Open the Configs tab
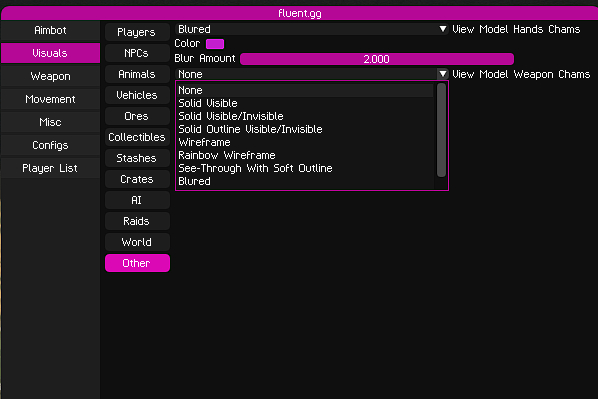 (x=50, y=145)
